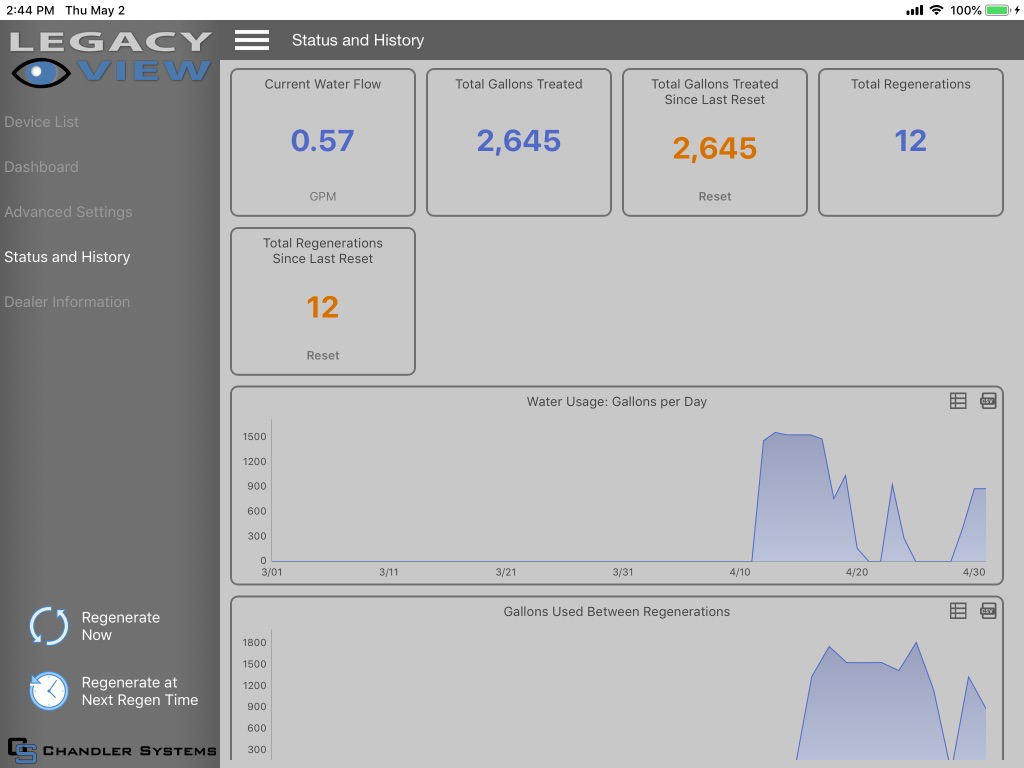Click Regenerate Now label
The image size is (1024, 768).
[x=121, y=626]
